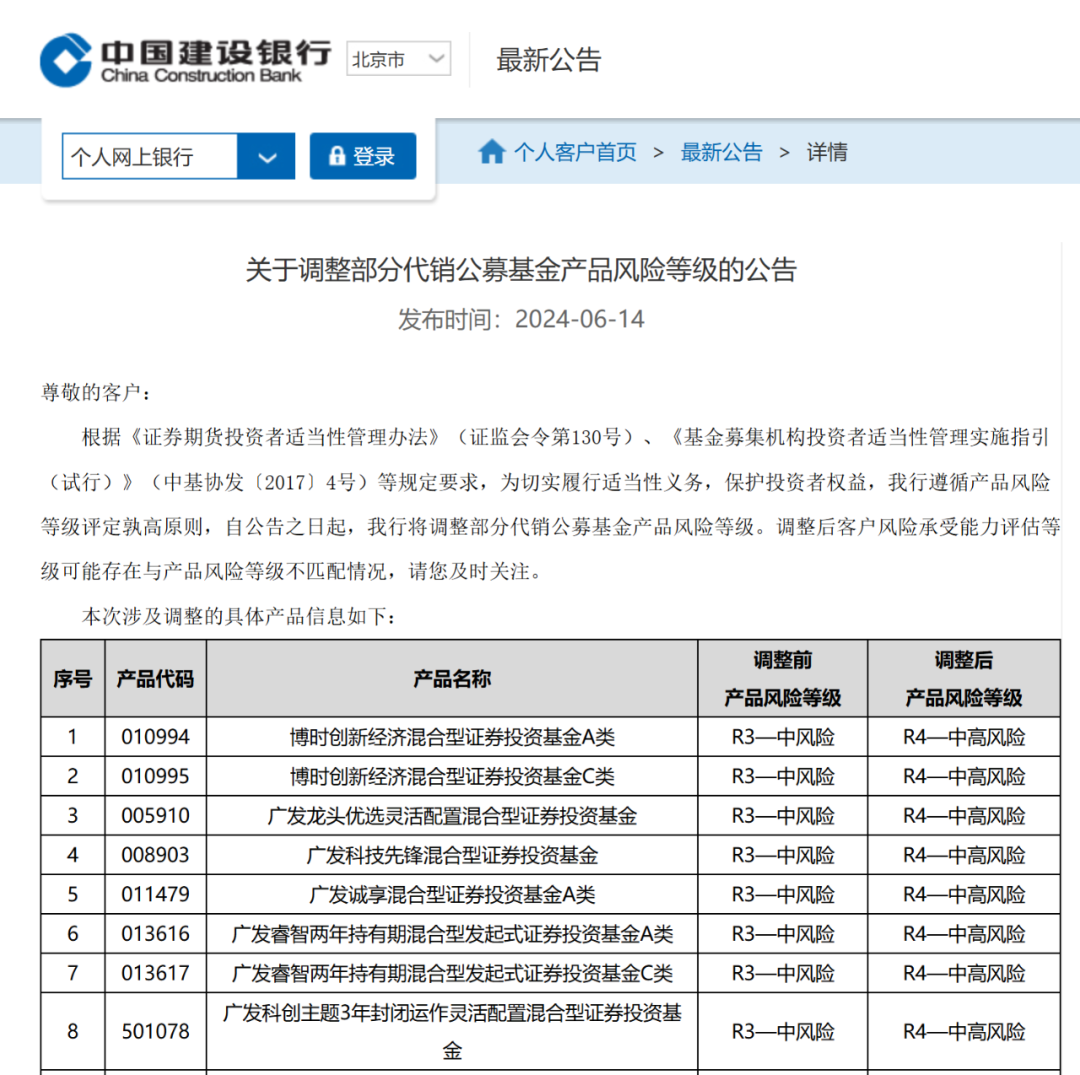Click the China Construction Bank logo
The image size is (1080, 1075).
coord(186,60)
